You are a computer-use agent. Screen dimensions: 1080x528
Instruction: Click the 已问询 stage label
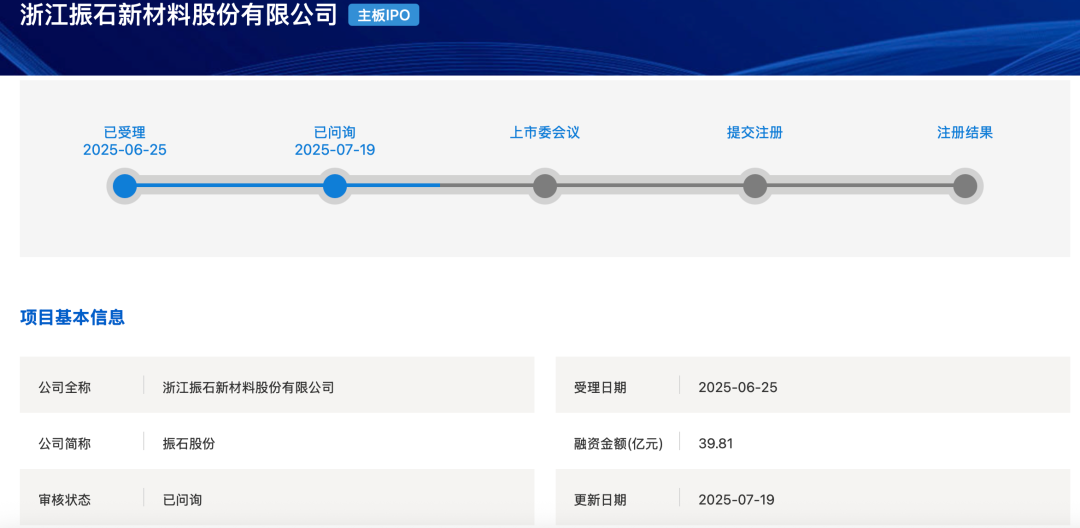[335, 133]
